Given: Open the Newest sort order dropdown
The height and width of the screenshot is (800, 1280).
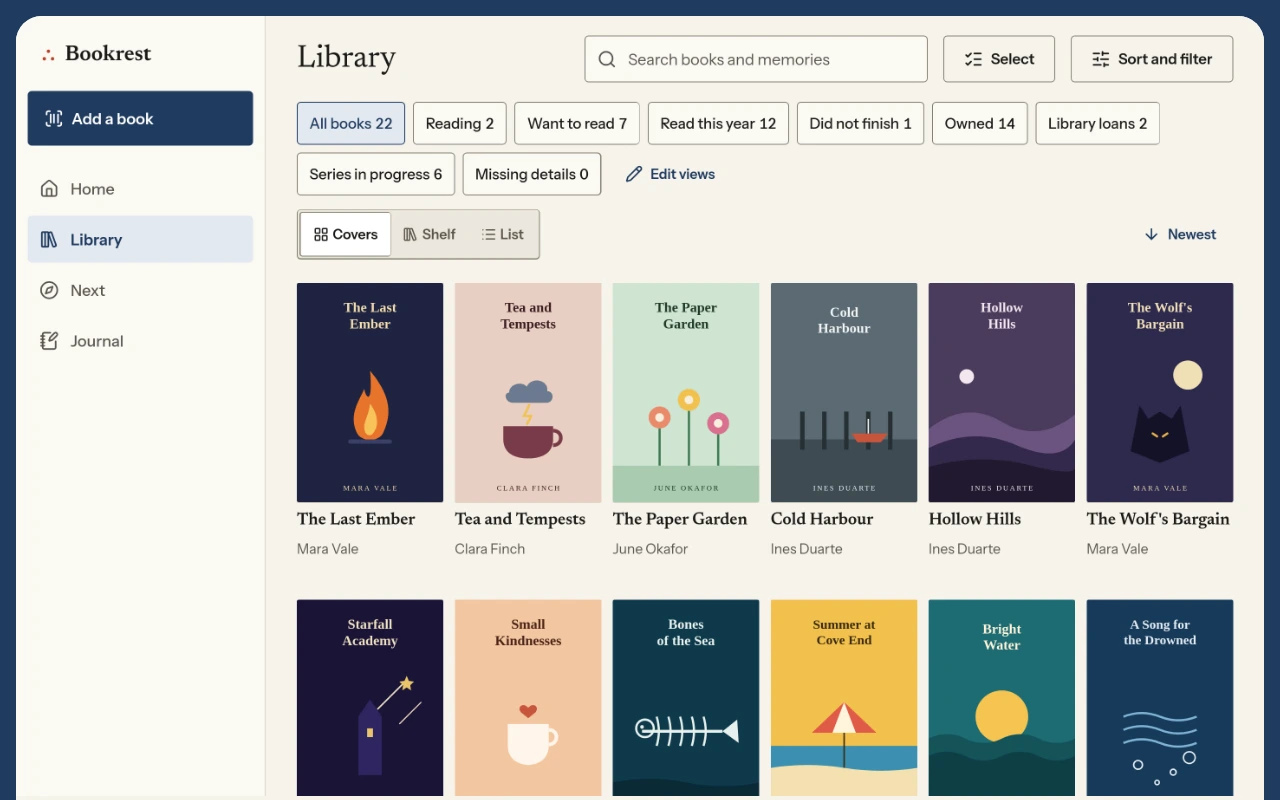Looking at the screenshot, I should 1180,234.
